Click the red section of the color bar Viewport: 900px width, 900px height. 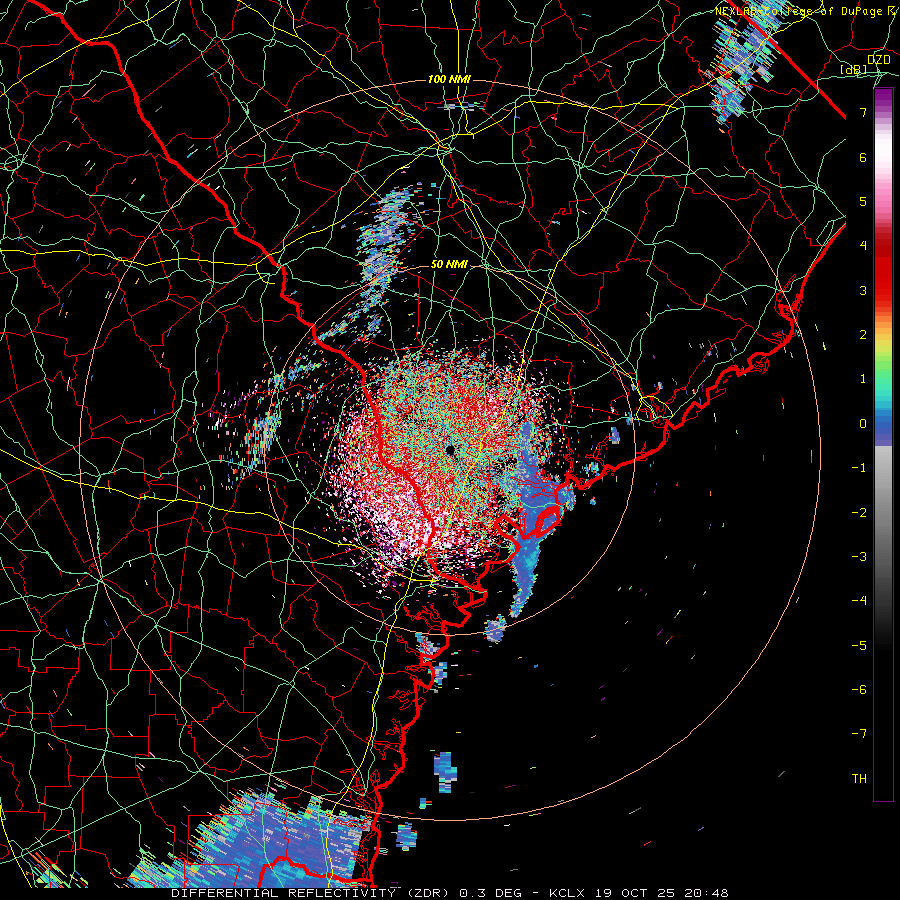[883, 270]
